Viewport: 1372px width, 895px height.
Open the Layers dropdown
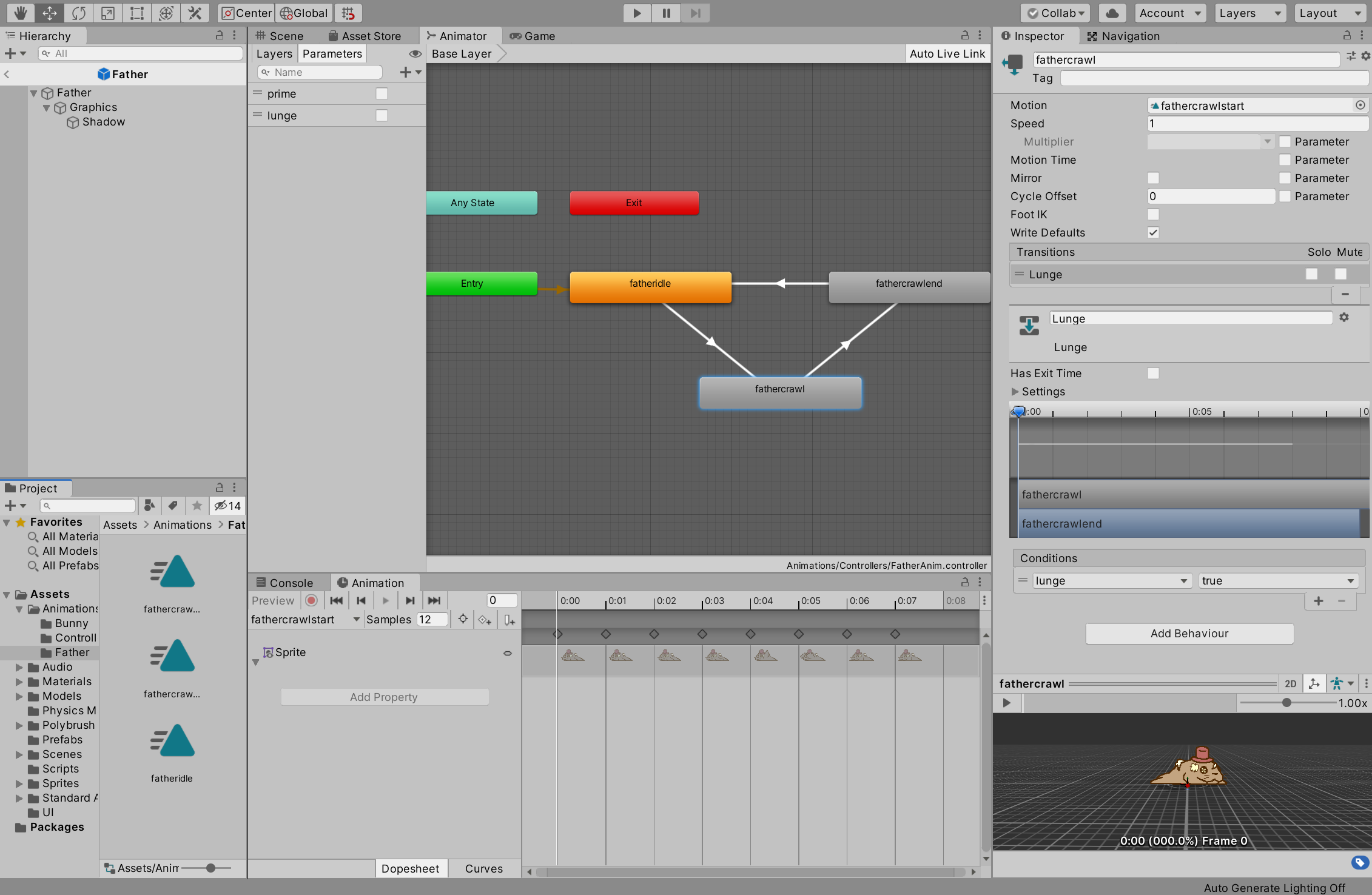click(x=1251, y=13)
